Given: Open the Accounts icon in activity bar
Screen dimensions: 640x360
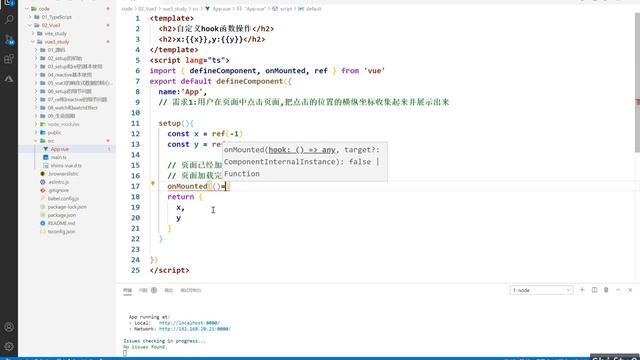Looking at the screenshot, I should coord(9,327).
